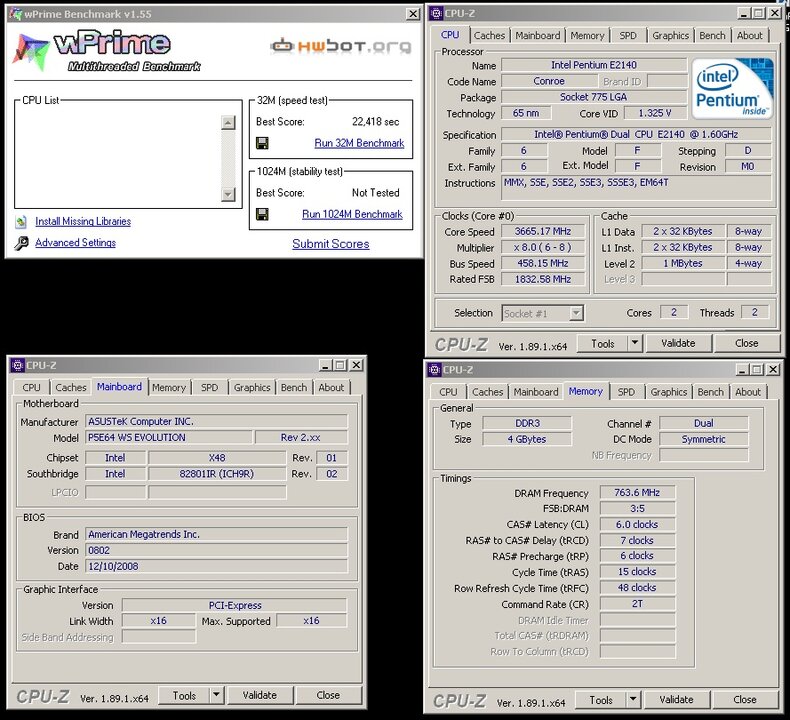The image size is (790, 720).
Task: Switch to CPU tab in the Memory window
Action: (448, 392)
